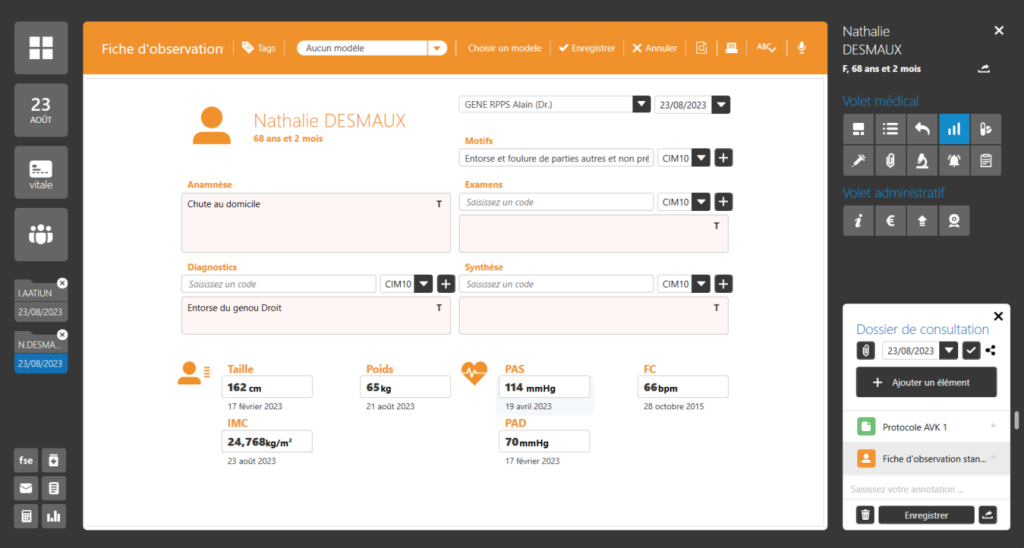The width and height of the screenshot is (1024, 548).
Task: Click the alarm bell reminders icon
Action: (x=954, y=160)
